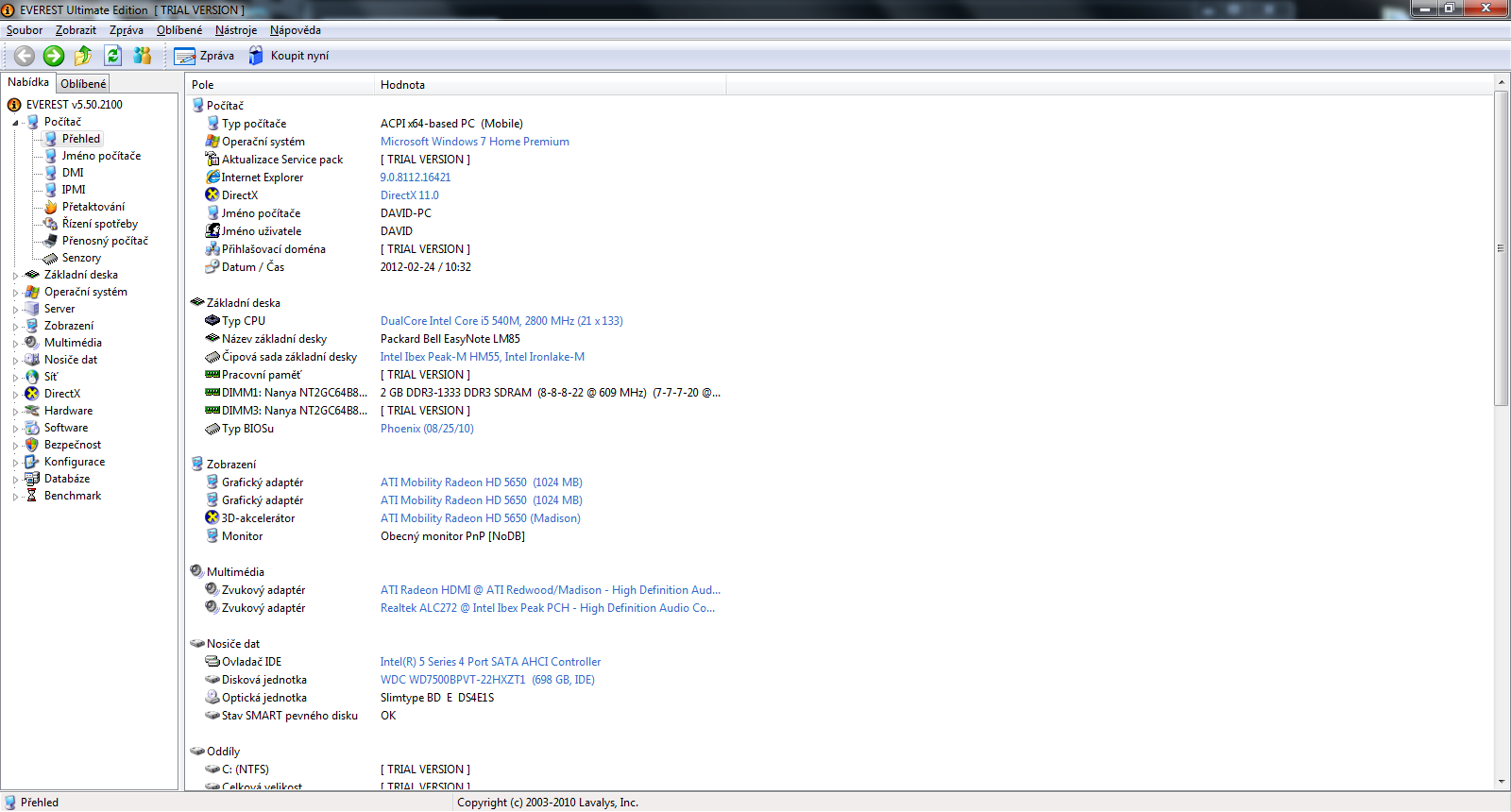Open the Nástroje menu

pyautogui.click(x=236, y=30)
